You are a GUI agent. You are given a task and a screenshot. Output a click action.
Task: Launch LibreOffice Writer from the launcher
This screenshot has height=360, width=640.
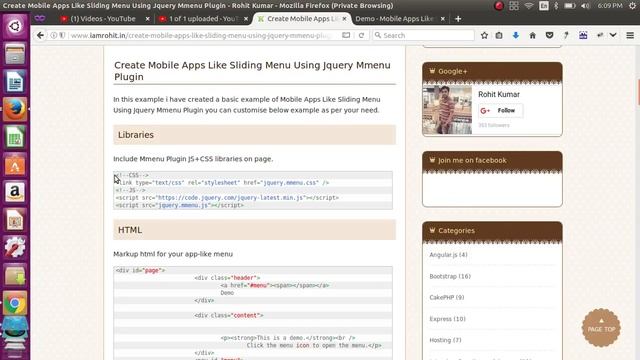[15, 82]
